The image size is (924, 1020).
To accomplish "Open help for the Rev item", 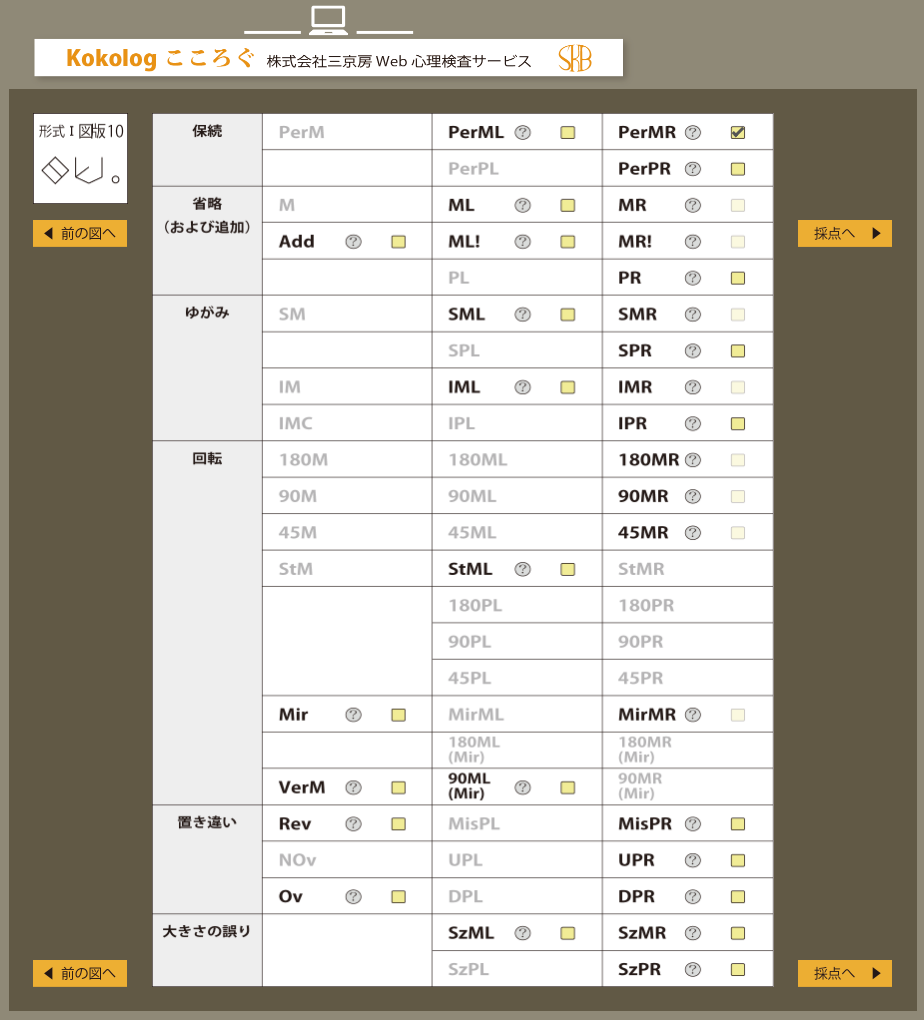I will point(352,824).
